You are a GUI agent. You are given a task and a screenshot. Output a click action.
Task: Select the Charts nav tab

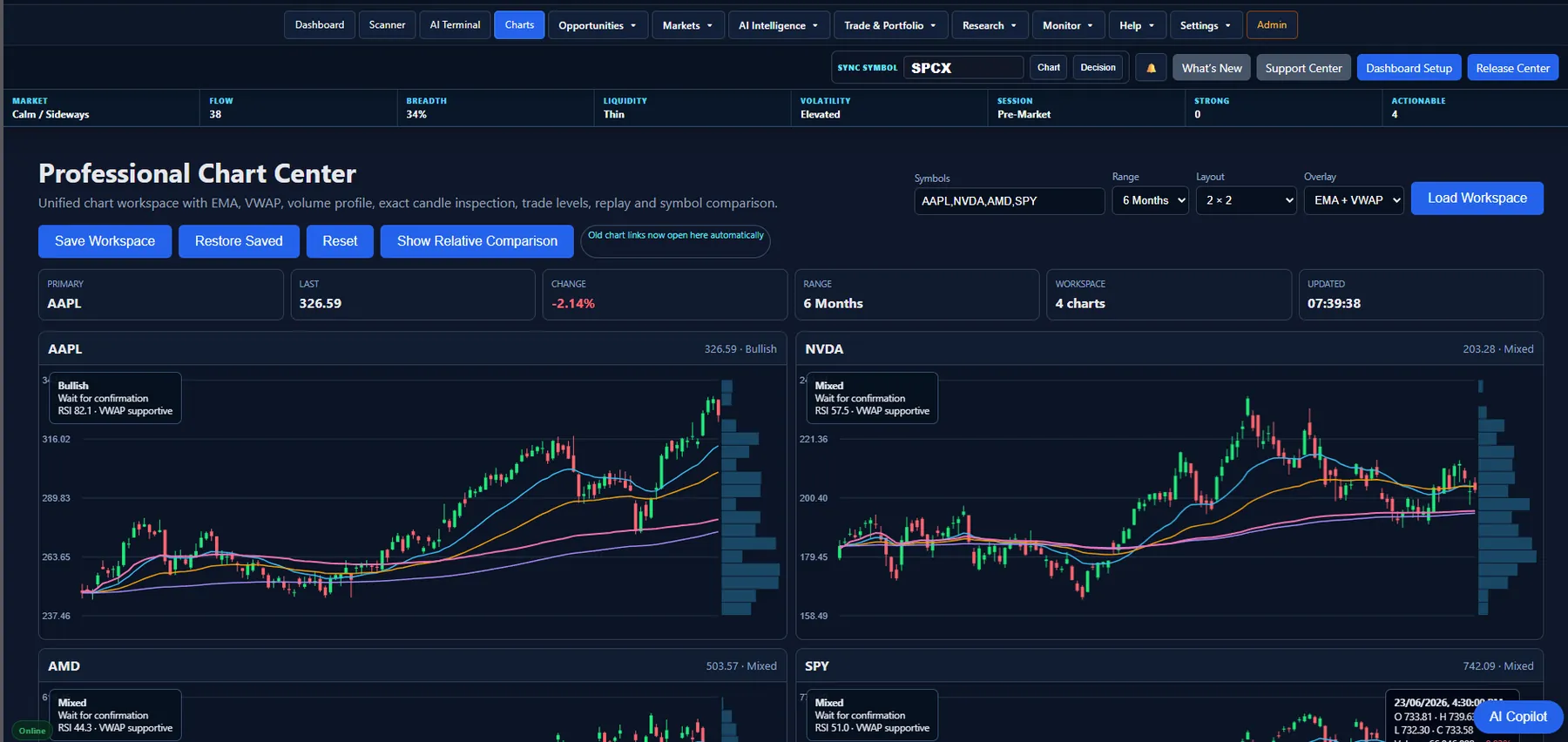(x=519, y=25)
